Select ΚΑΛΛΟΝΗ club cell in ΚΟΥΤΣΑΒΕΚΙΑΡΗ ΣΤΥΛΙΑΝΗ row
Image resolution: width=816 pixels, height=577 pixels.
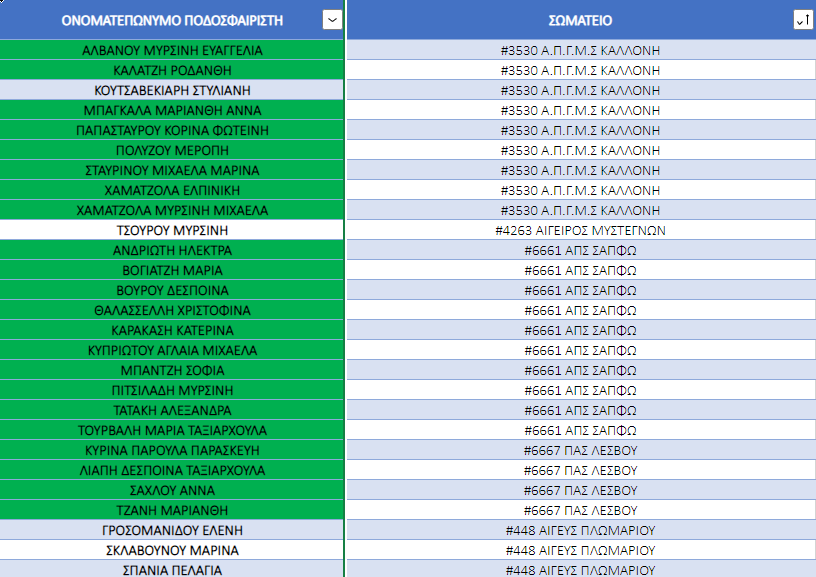click(x=581, y=91)
